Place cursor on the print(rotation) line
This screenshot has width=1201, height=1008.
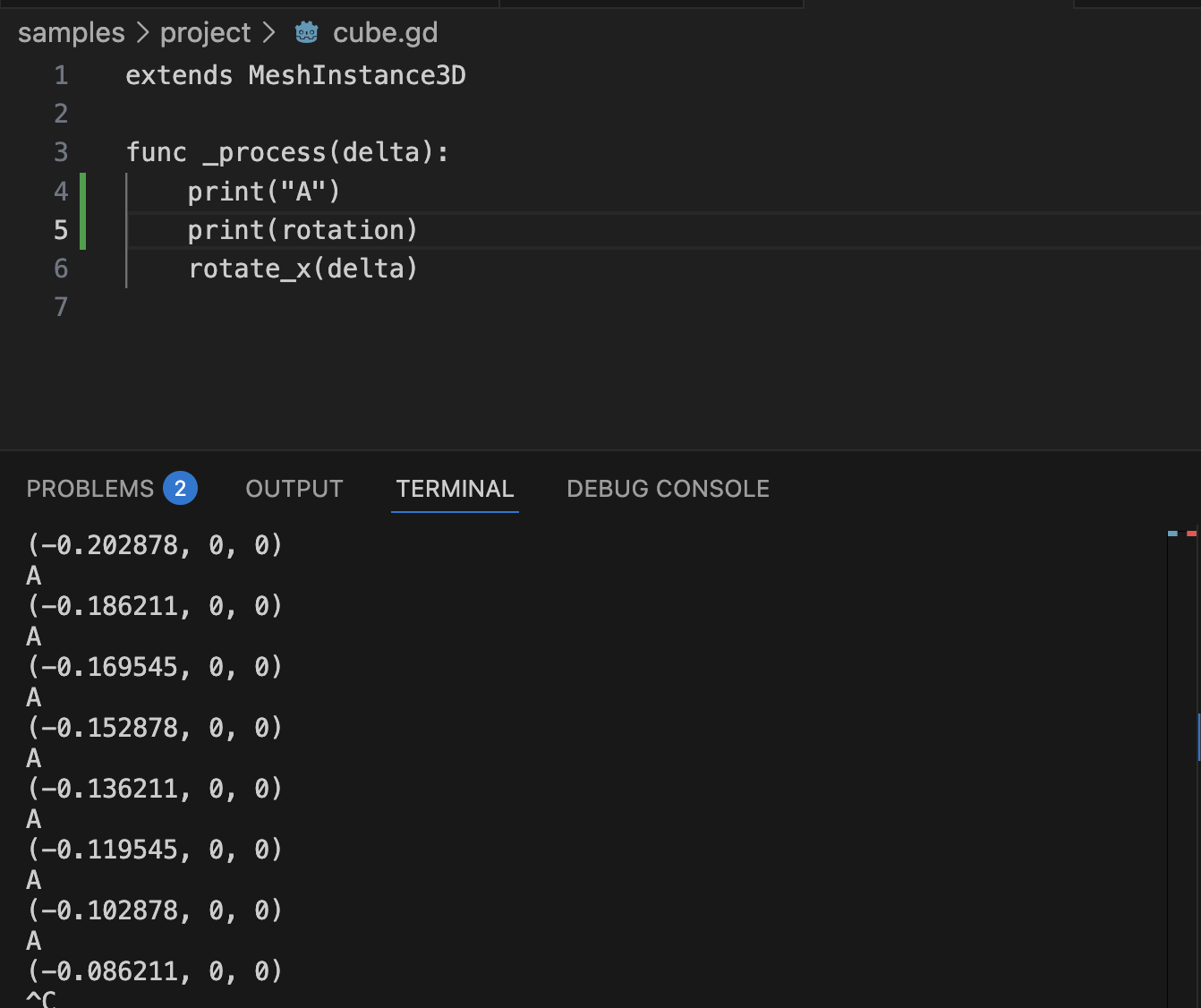[x=302, y=230]
